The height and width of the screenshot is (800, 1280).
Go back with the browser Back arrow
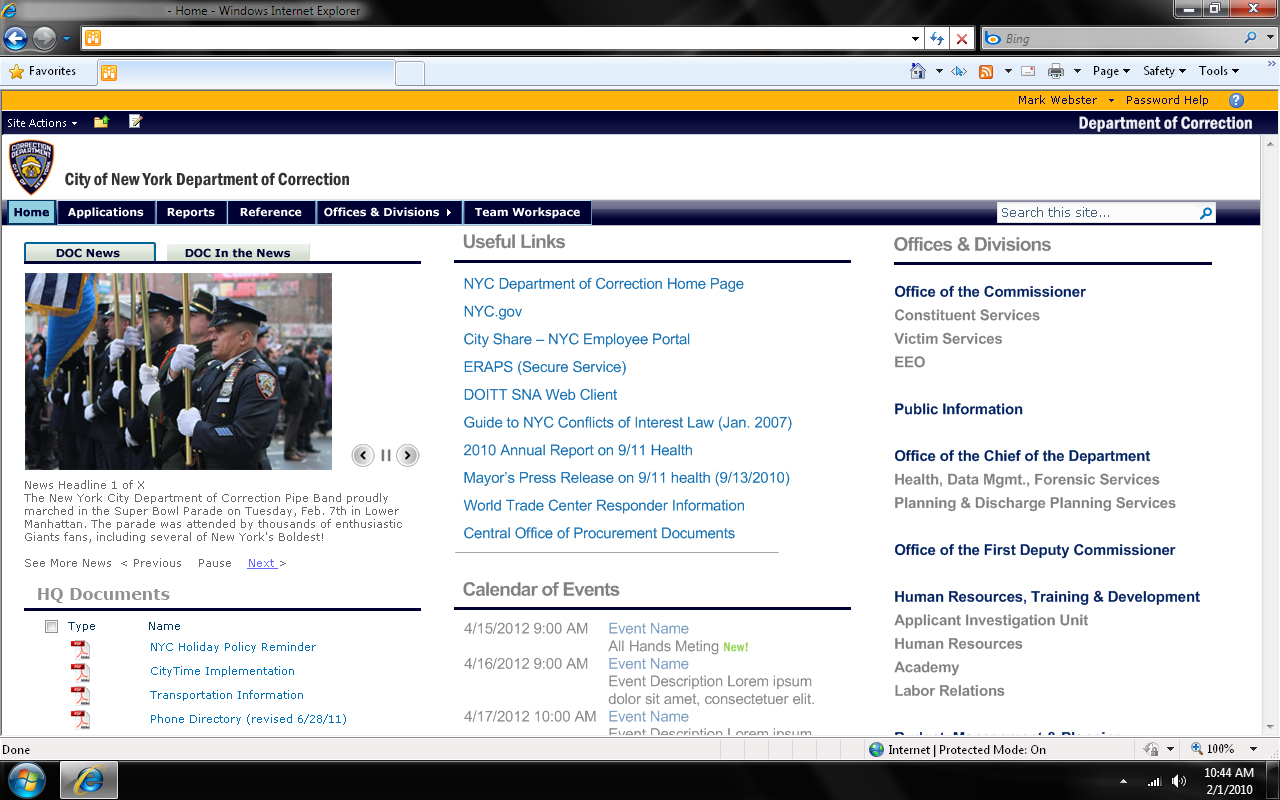coord(15,39)
